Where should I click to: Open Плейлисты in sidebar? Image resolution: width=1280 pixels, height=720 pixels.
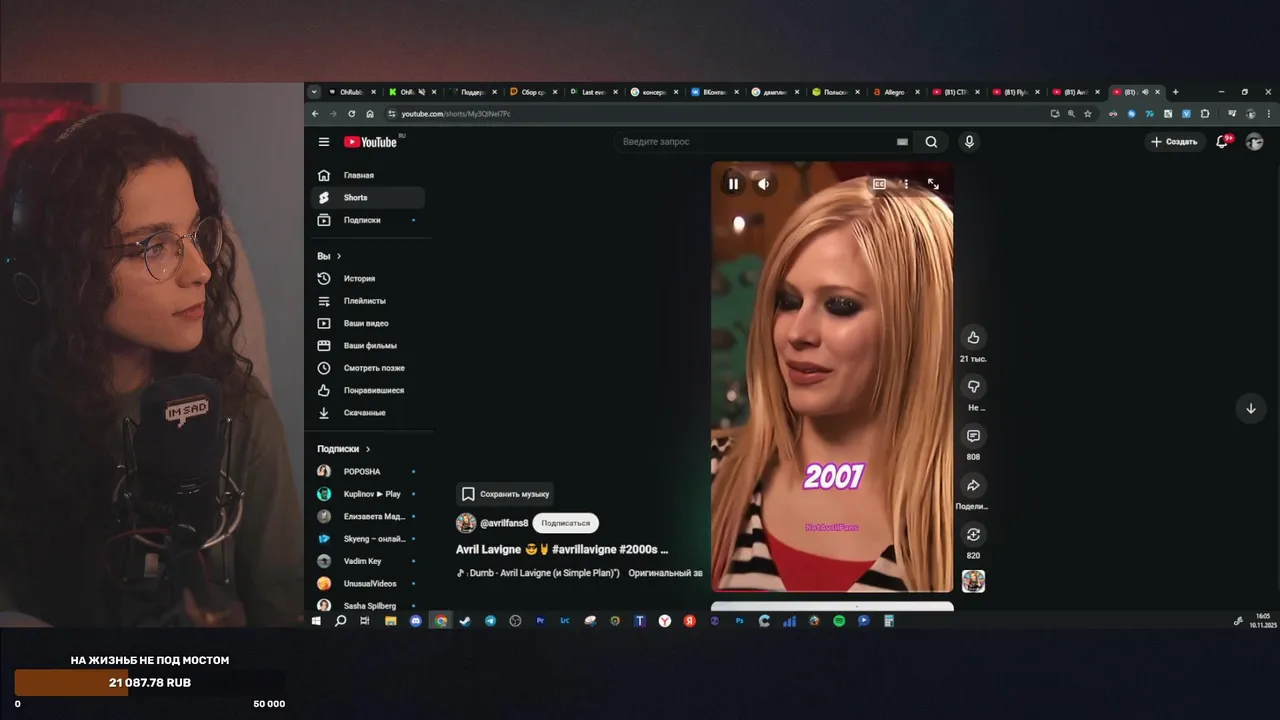367,301
